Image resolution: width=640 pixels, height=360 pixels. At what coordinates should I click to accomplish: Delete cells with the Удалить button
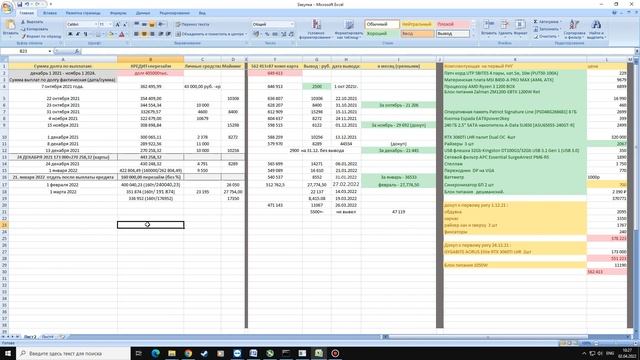pos(505,29)
